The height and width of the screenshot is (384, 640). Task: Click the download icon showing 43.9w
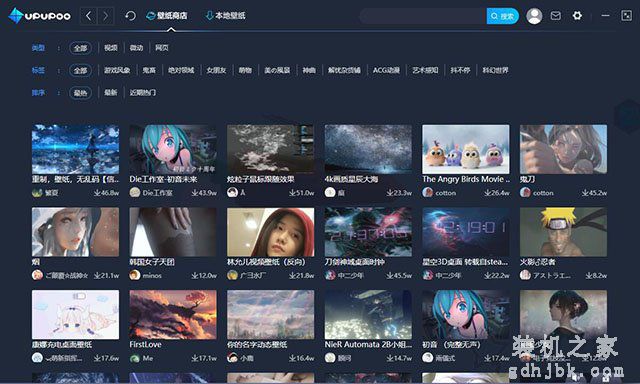point(195,193)
